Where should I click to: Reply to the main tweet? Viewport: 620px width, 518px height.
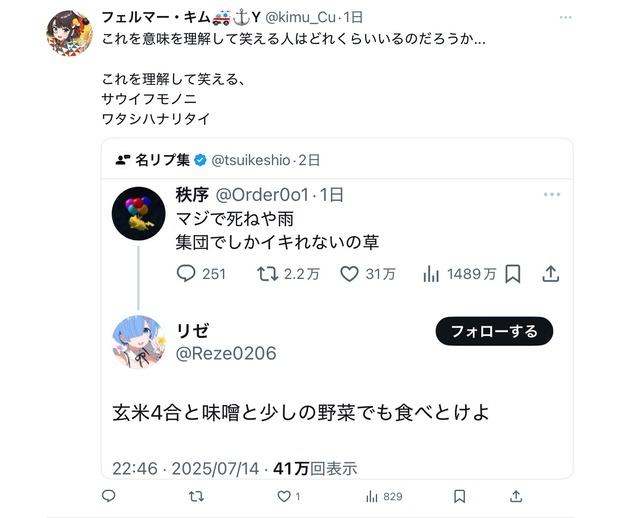pyautogui.click(x=109, y=496)
